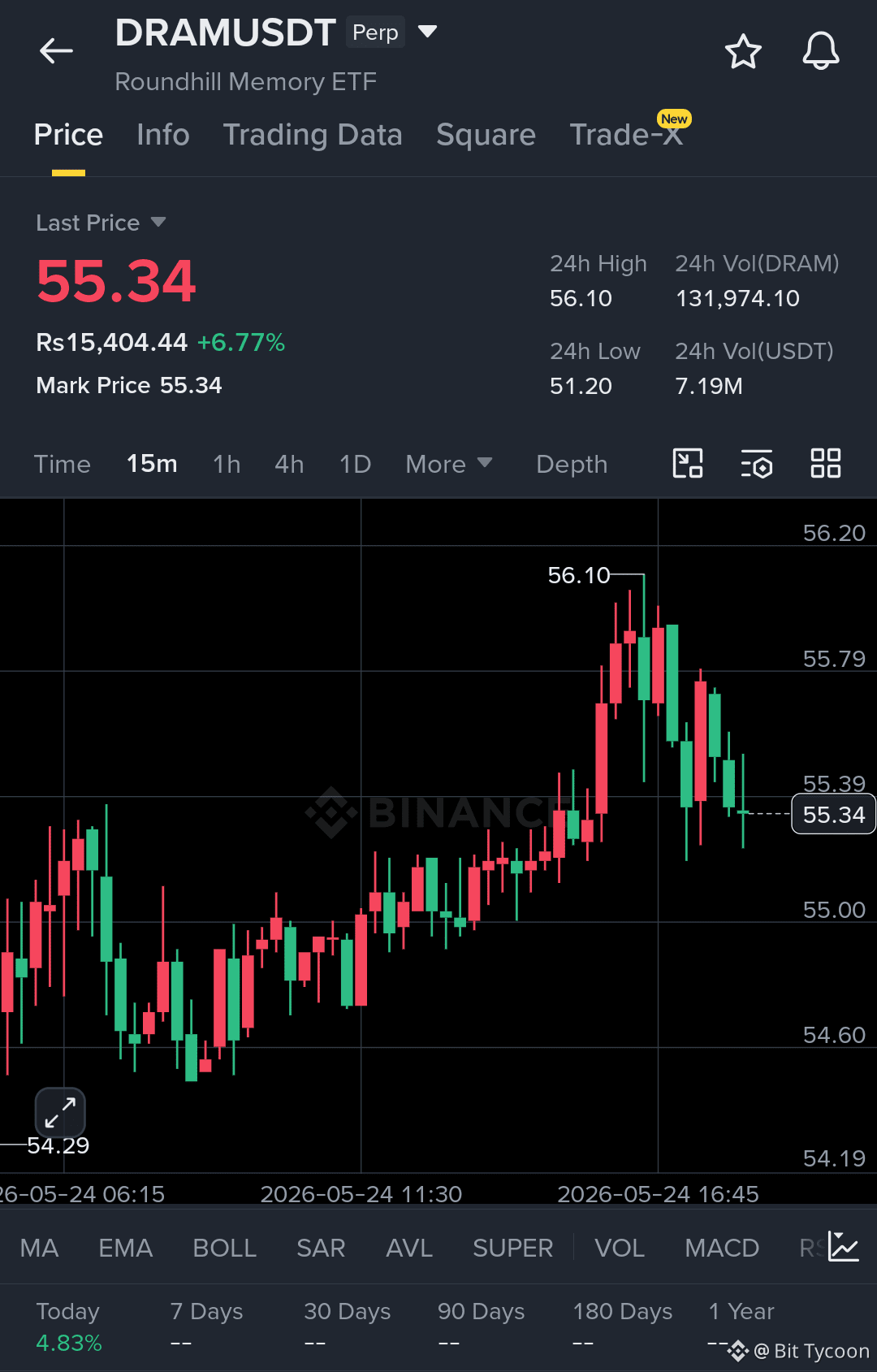Expand the DRAMUSDT Perp pair dropdown arrow
Image resolution: width=877 pixels, height=1372 pixels.
point(427,32)
